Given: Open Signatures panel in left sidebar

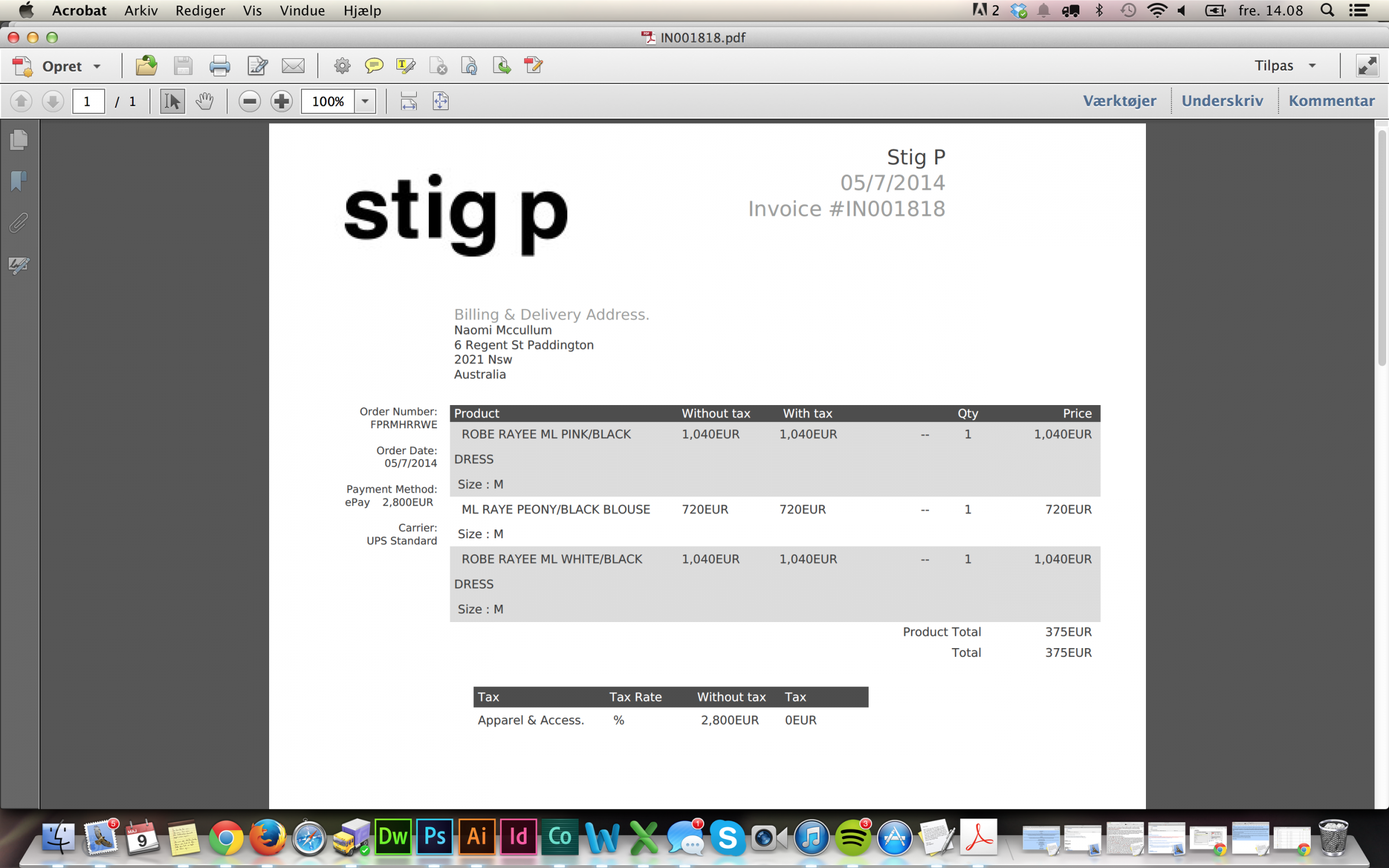Looking at the screenshot, I should (19, 265).
